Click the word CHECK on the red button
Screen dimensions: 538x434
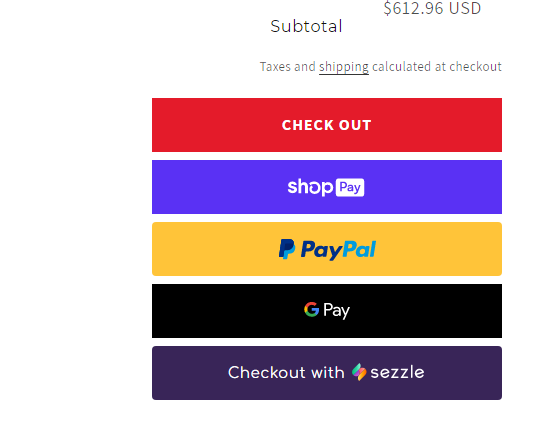click(x=307, y=125)
